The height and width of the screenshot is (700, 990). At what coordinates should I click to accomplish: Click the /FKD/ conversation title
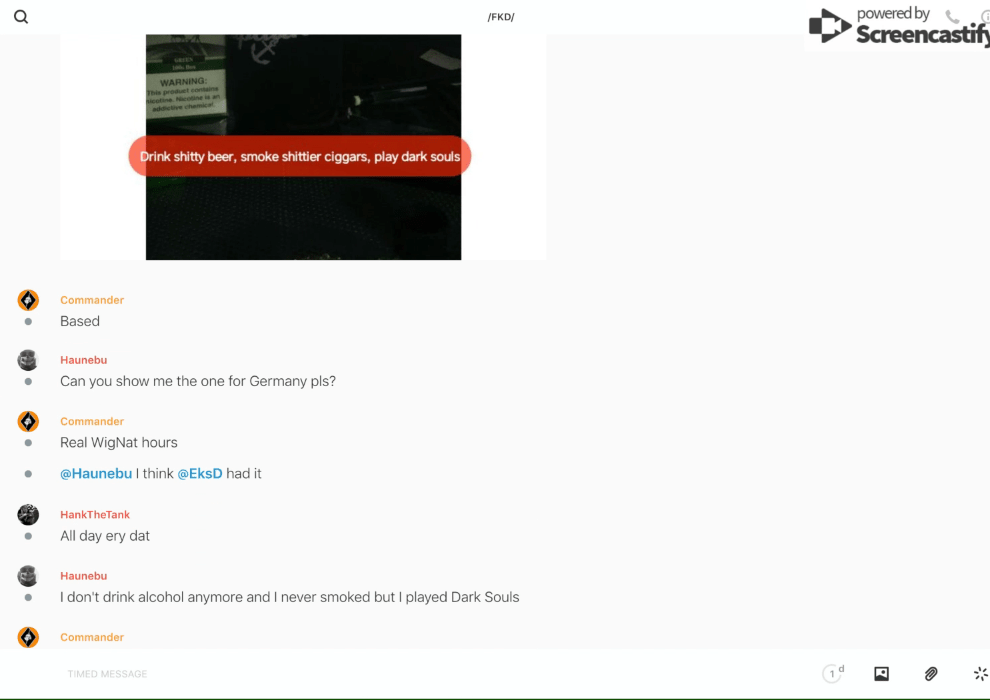[501, 17]
